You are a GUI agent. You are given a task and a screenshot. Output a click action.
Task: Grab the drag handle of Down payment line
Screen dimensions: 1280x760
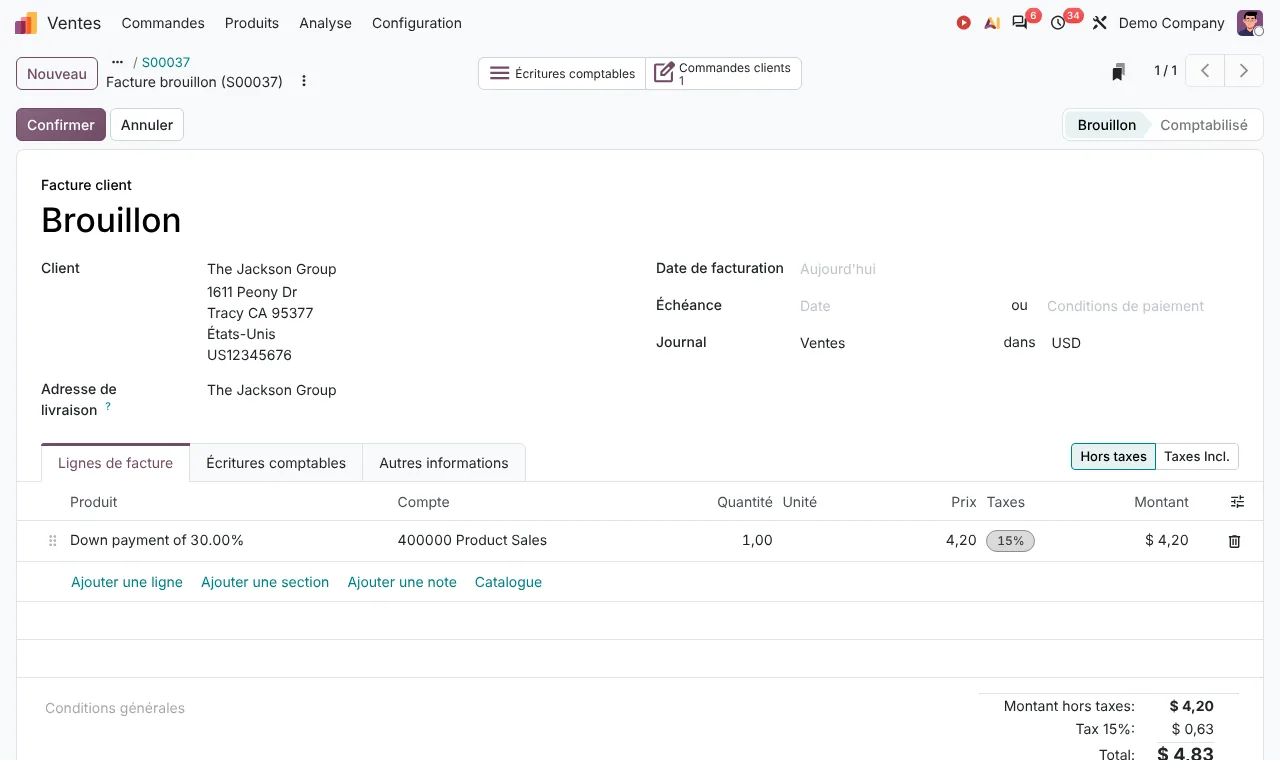click(x=53, y=541)
